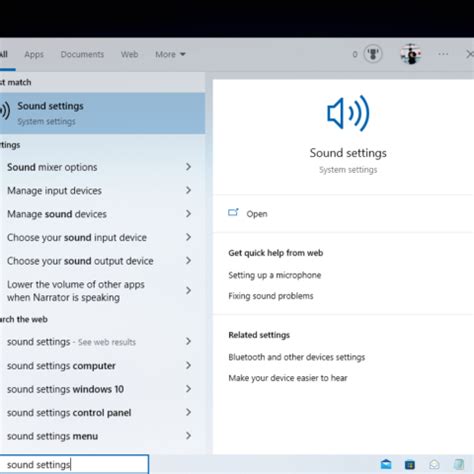Expand arrow for Lower the volume Narrator

click(x=188, y=290)
